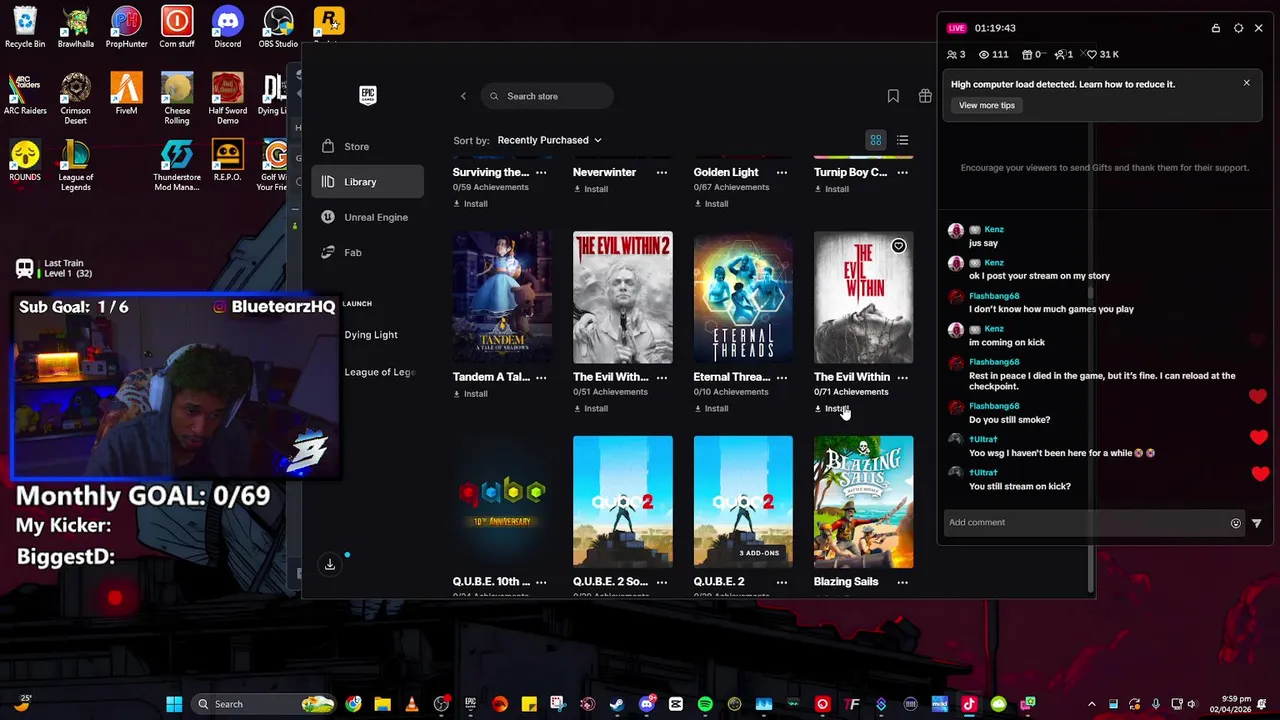Open Eternal Threads cover art
This screenshot has width=1280, height=720.
point(743,297)
